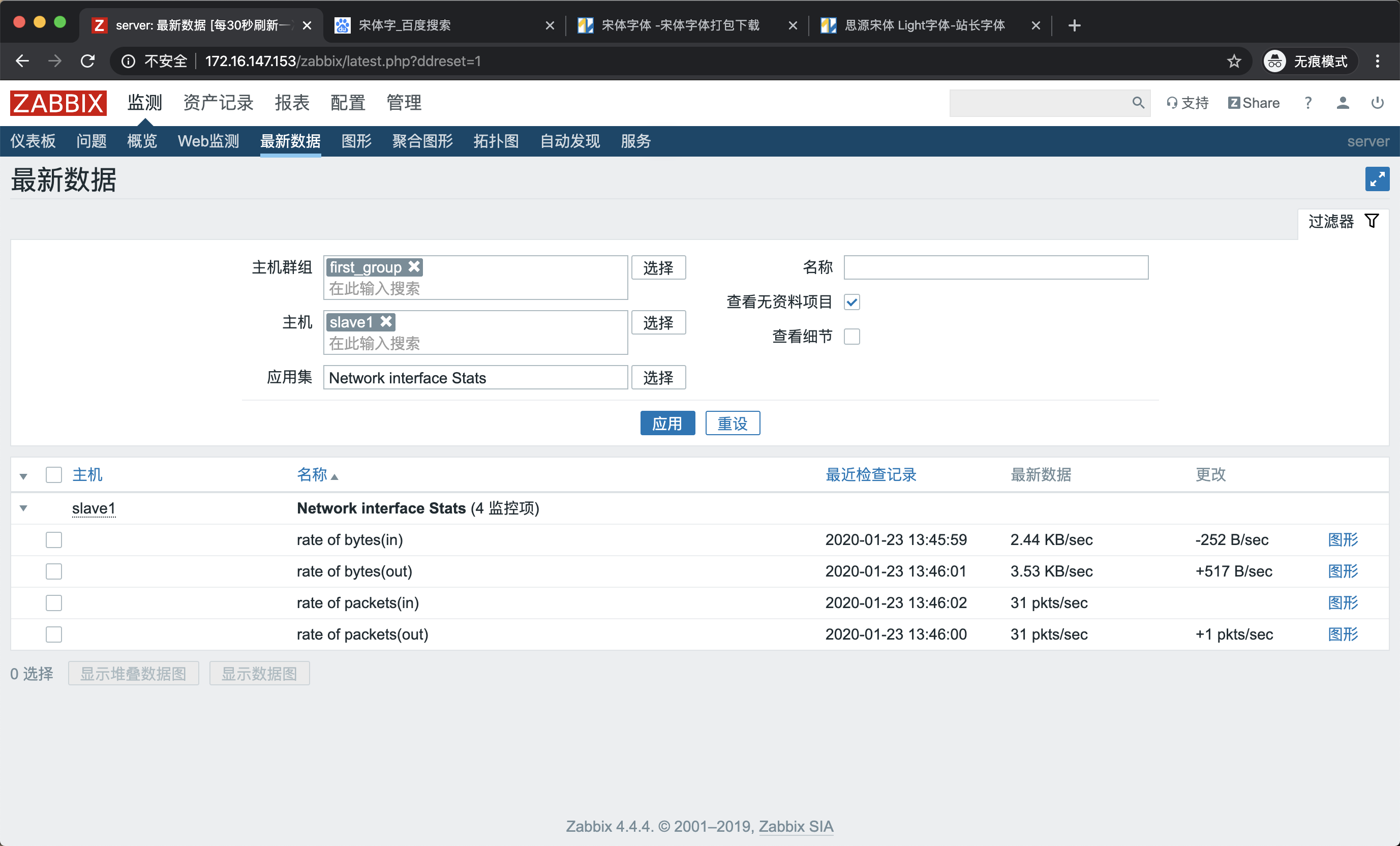Toggle fullscreen kiosk mode icon
Image resolution: width=1400 pixels, height=846 pixels.
[1377, 179]
